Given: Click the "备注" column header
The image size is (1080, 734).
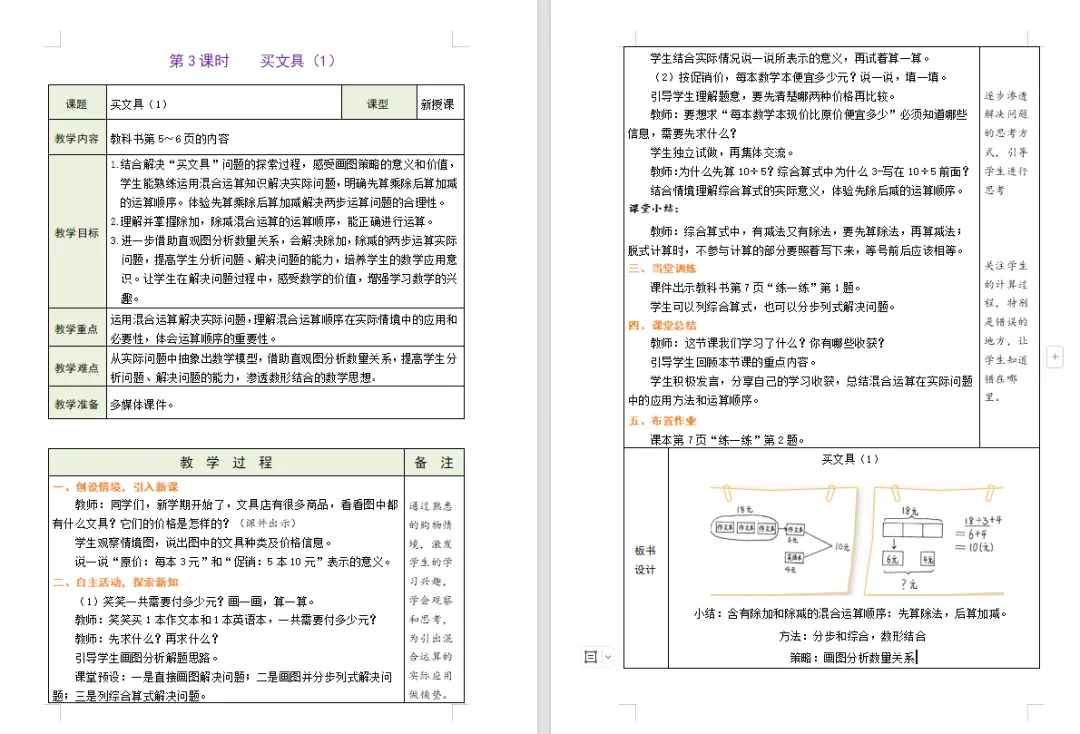Looking at the screenshot, I should point(434,463).
